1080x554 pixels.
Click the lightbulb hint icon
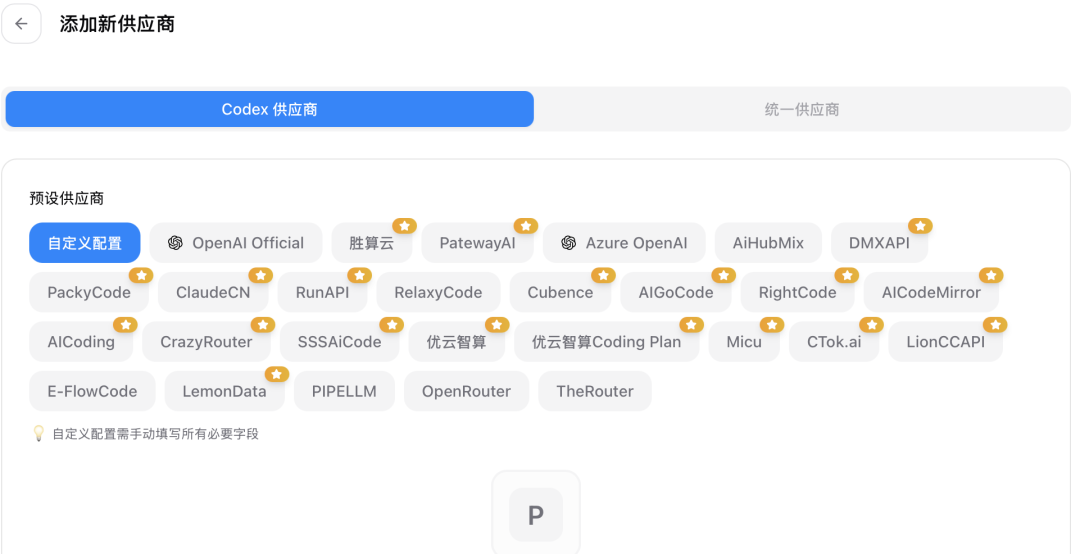[39, 433]
